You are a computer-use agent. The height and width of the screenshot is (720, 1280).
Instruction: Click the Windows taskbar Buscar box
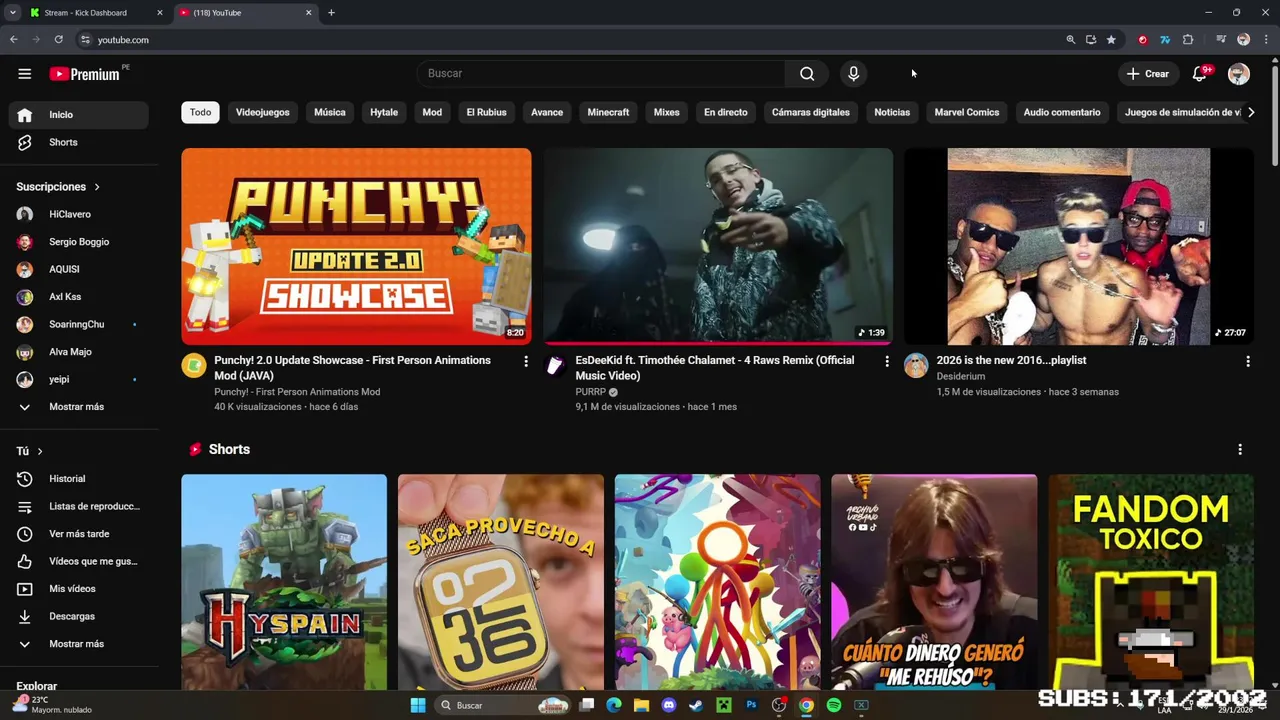[x=506, y=705]
